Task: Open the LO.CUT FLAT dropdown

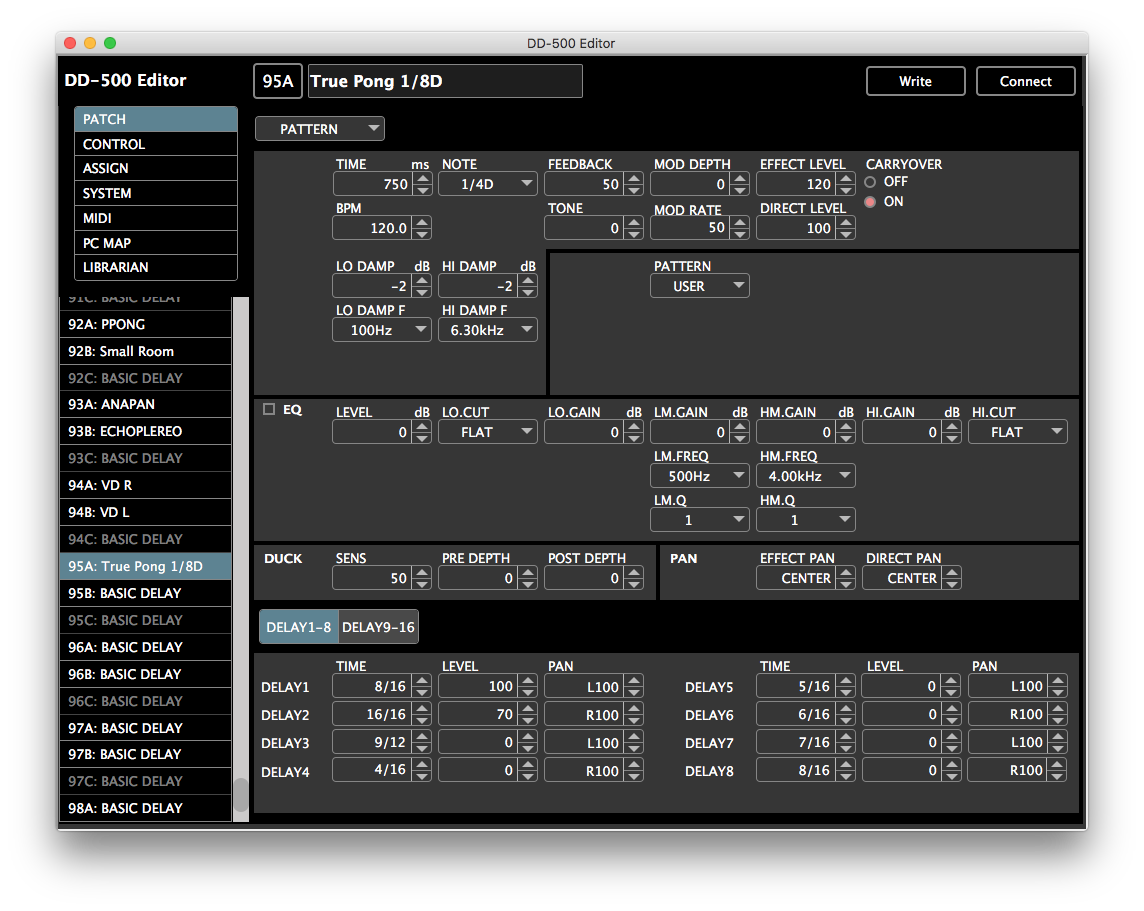Action: [487, 432]
